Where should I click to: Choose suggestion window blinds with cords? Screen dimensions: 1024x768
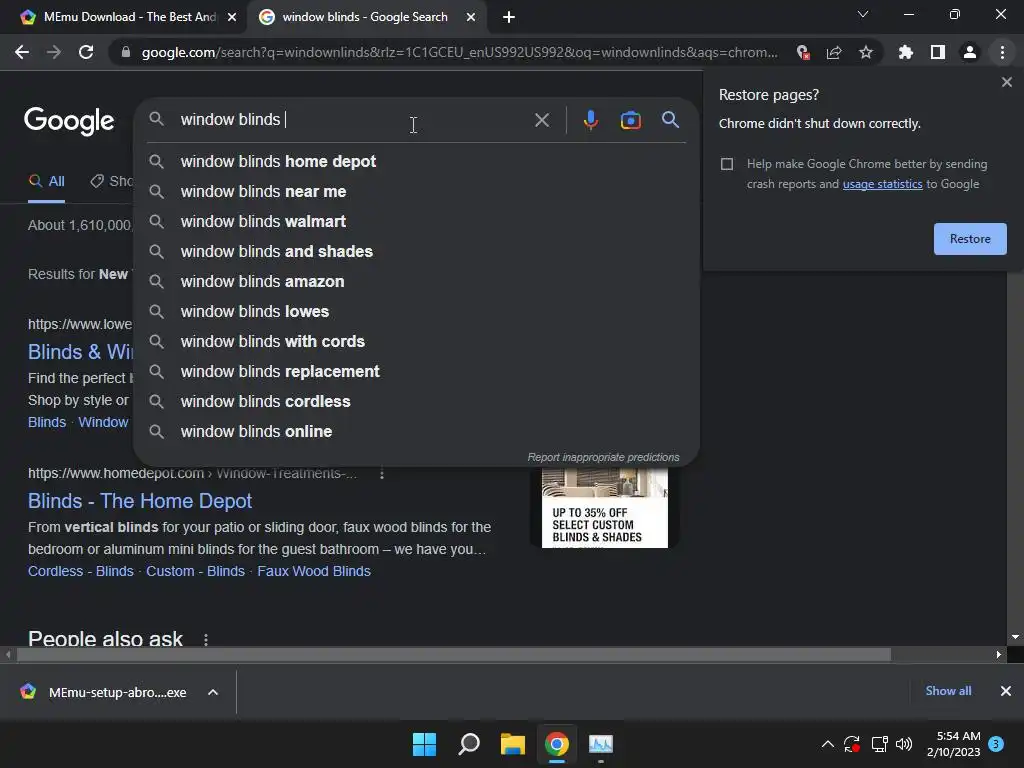(416, 342)
